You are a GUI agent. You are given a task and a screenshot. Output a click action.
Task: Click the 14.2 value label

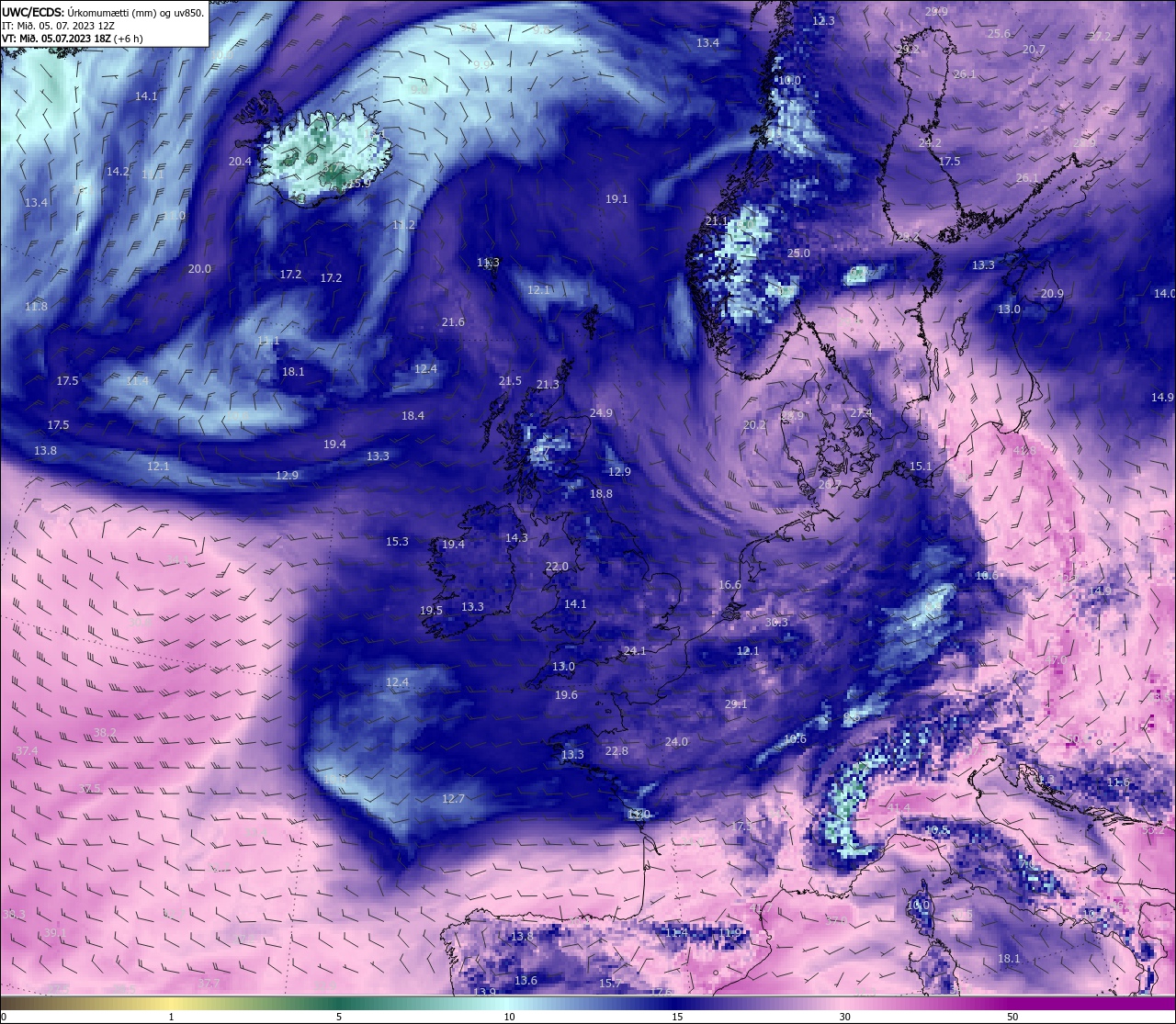click(x=118, y=172)
